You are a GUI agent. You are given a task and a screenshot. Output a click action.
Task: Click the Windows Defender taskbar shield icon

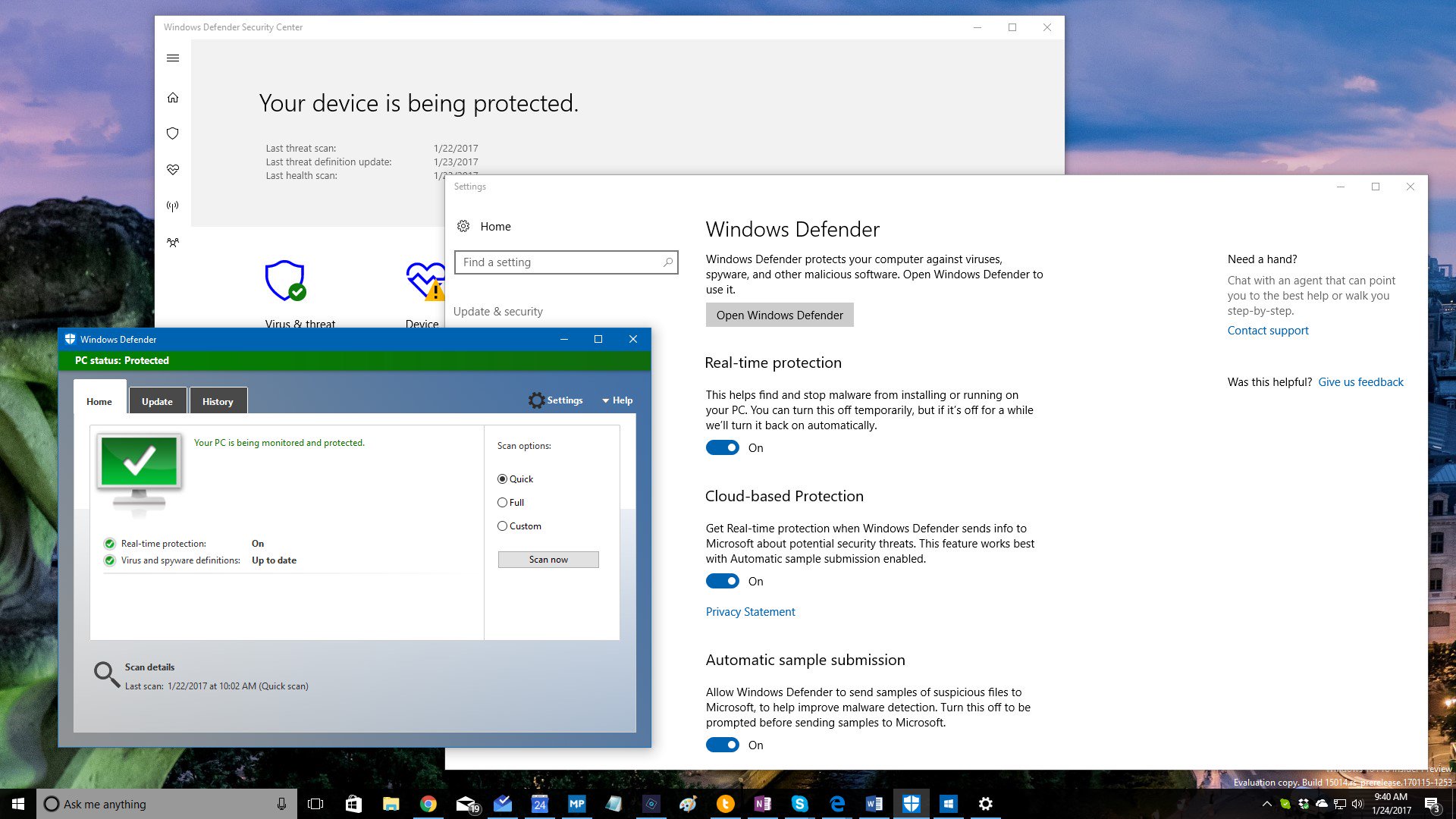pos(912,804)
